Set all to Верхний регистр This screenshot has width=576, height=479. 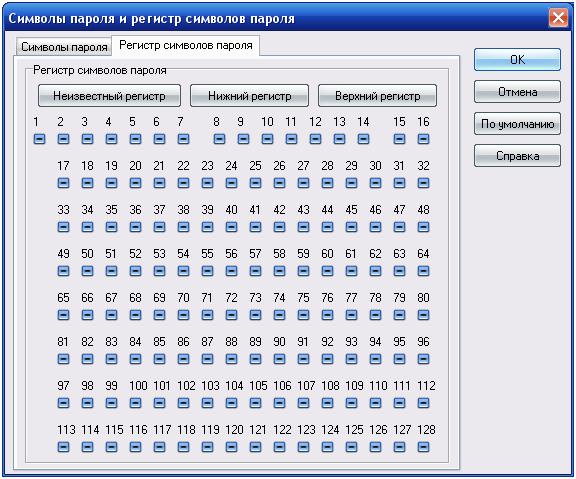click(x=377, y=96)
